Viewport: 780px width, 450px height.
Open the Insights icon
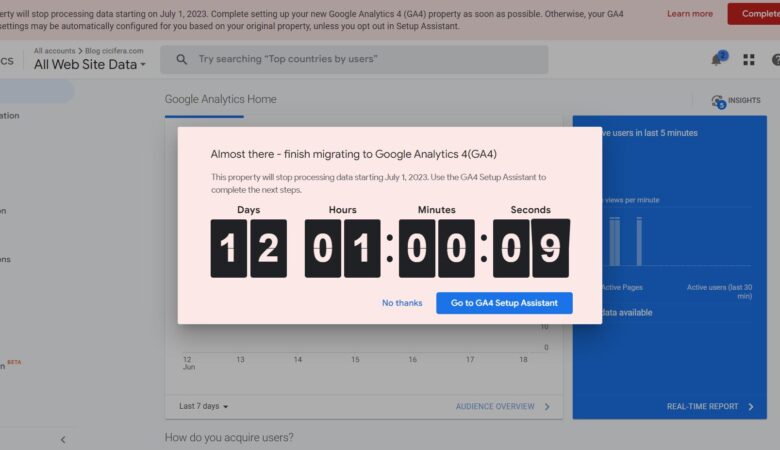[x=718, y=101]
